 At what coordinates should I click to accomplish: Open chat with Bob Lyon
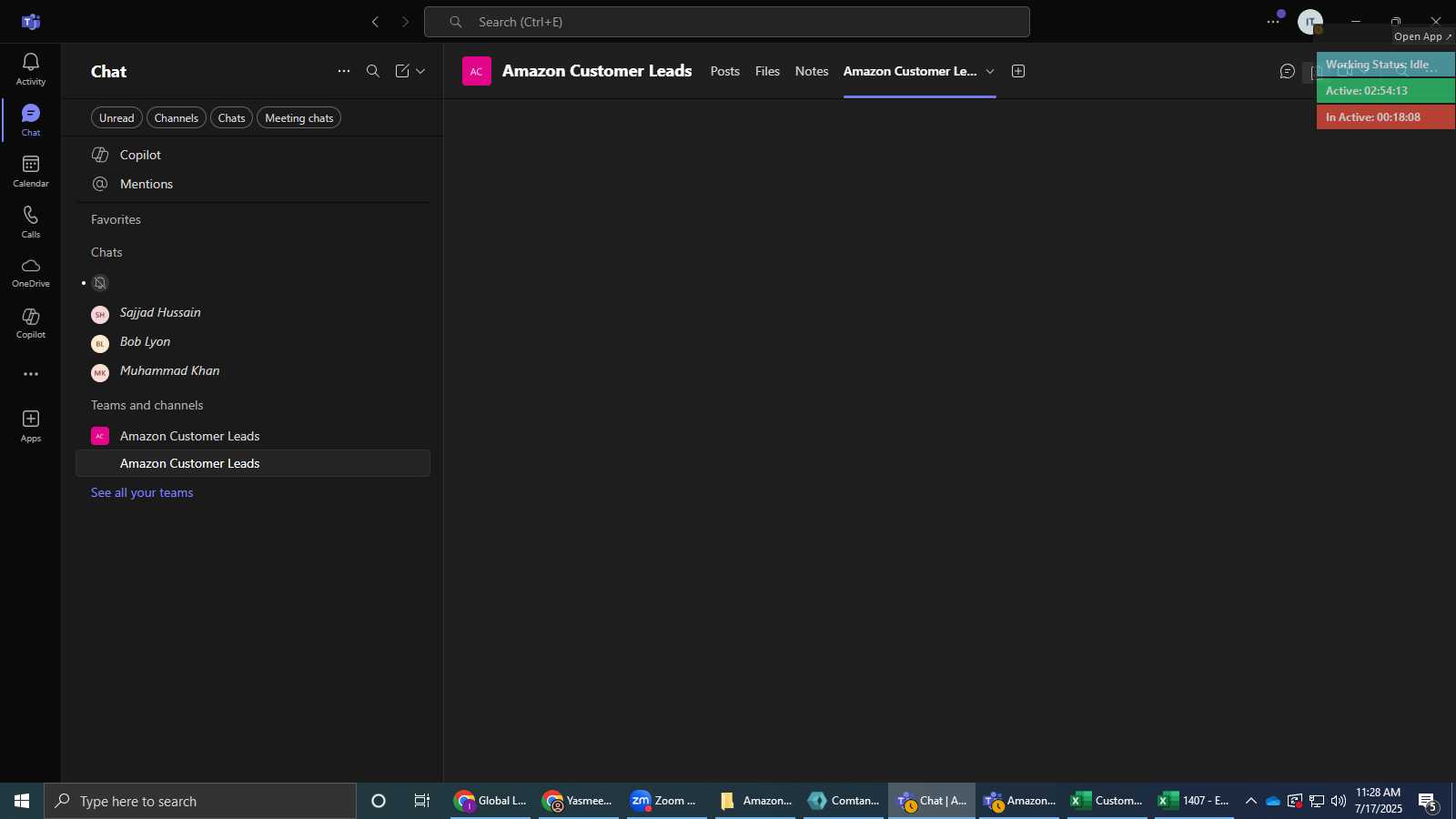click(253, 342)
